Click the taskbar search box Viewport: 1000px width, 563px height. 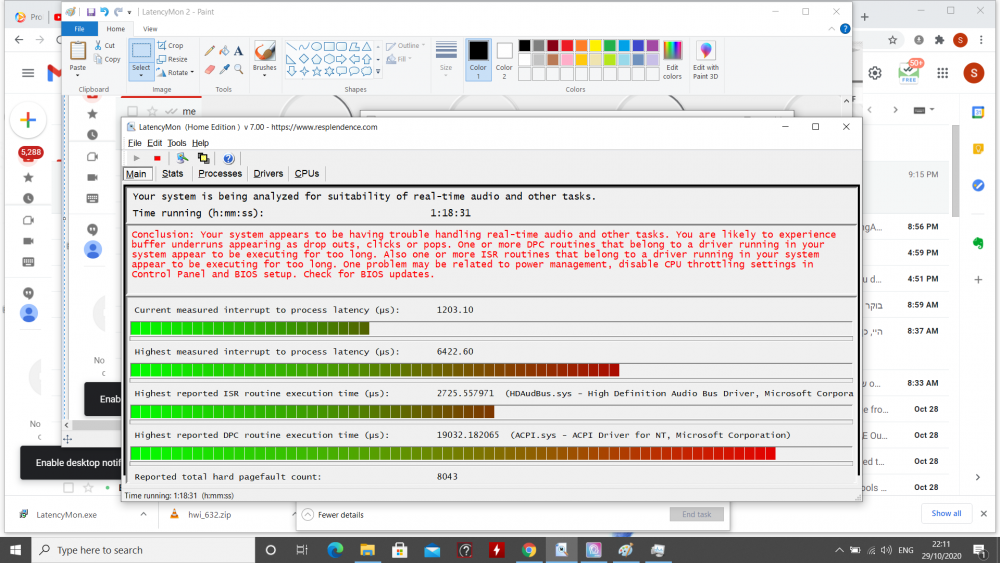[143, 550]
